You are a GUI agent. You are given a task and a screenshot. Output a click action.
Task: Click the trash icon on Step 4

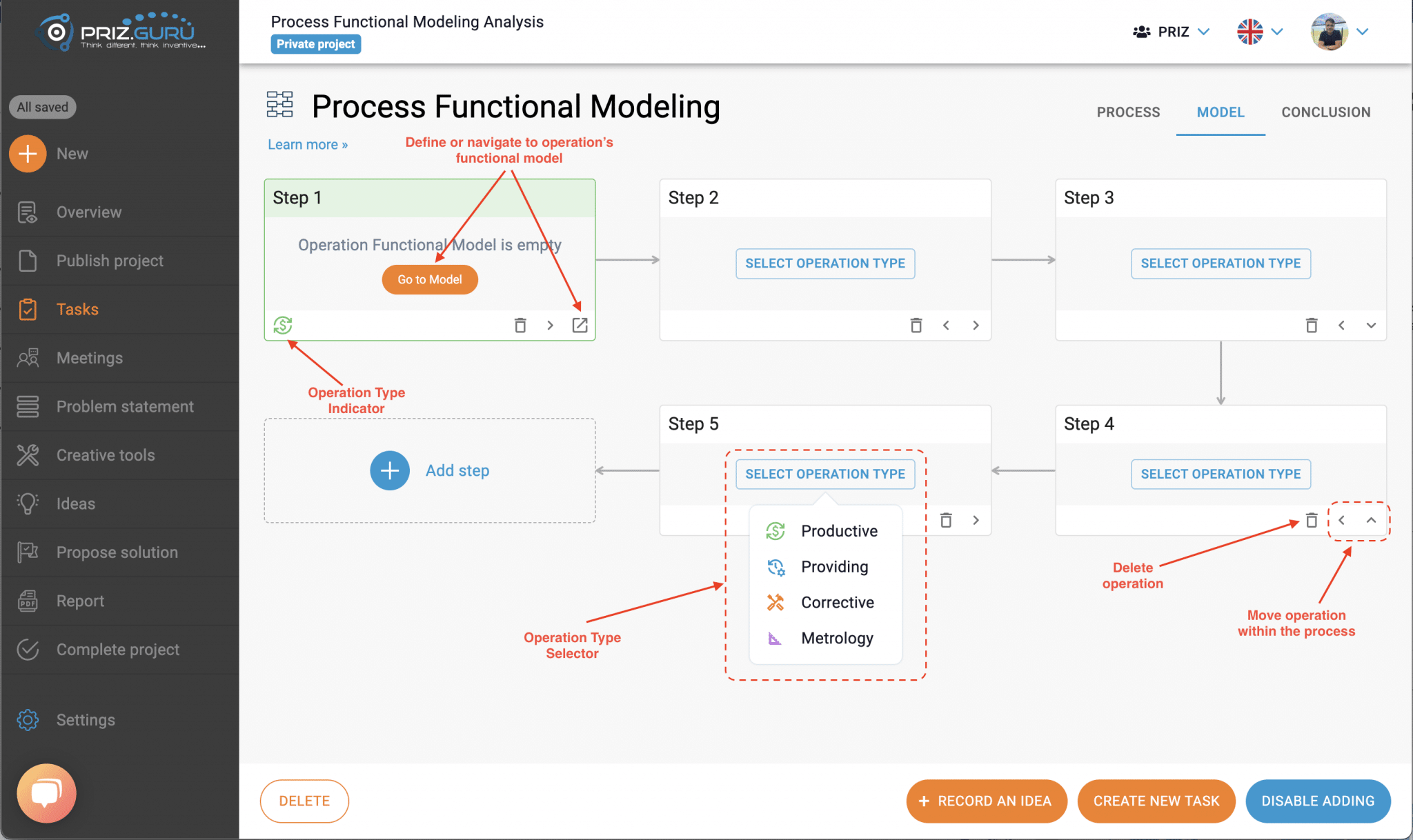[1311, 520]
